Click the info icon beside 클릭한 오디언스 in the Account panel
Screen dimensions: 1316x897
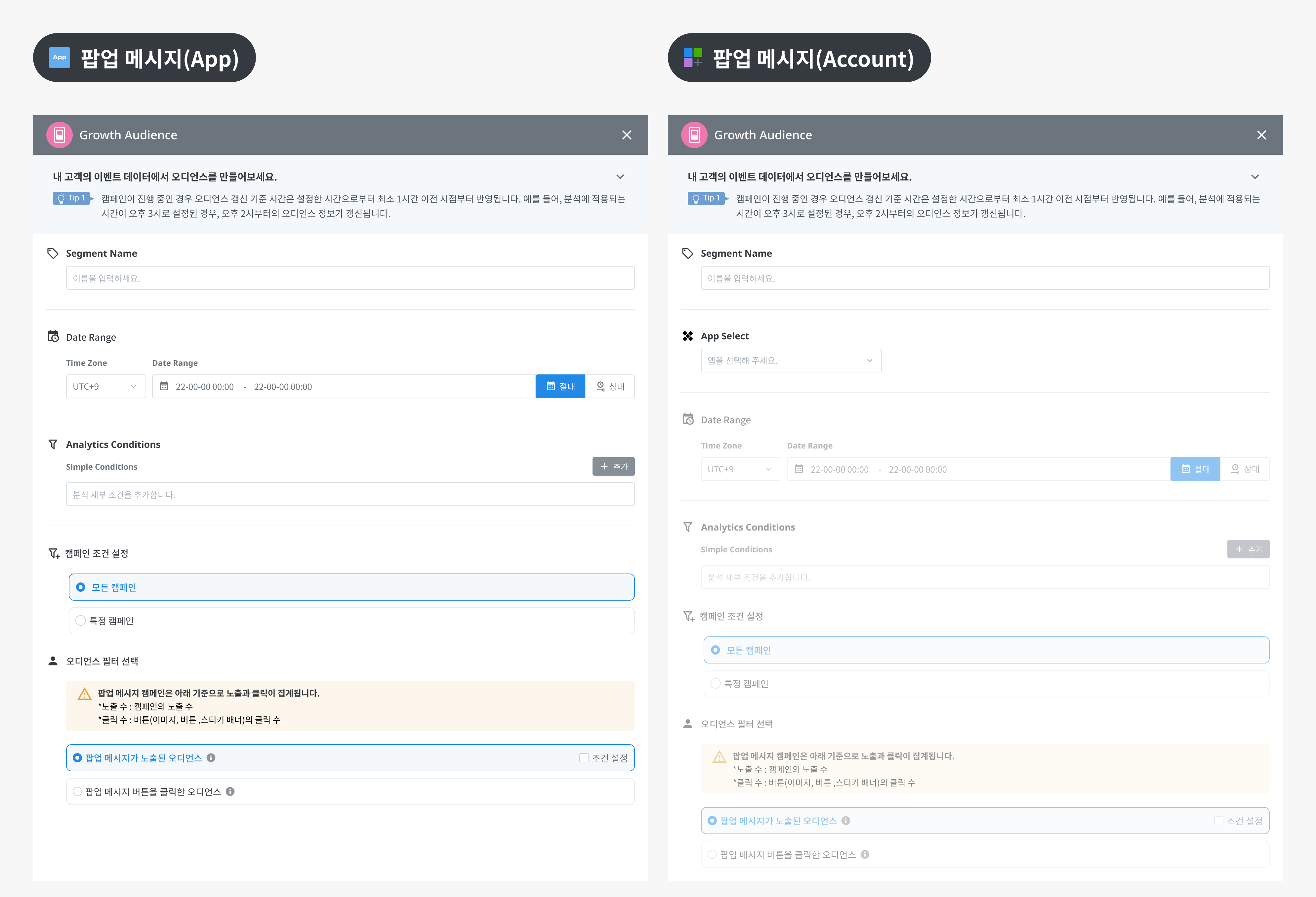tap(865, 854)
